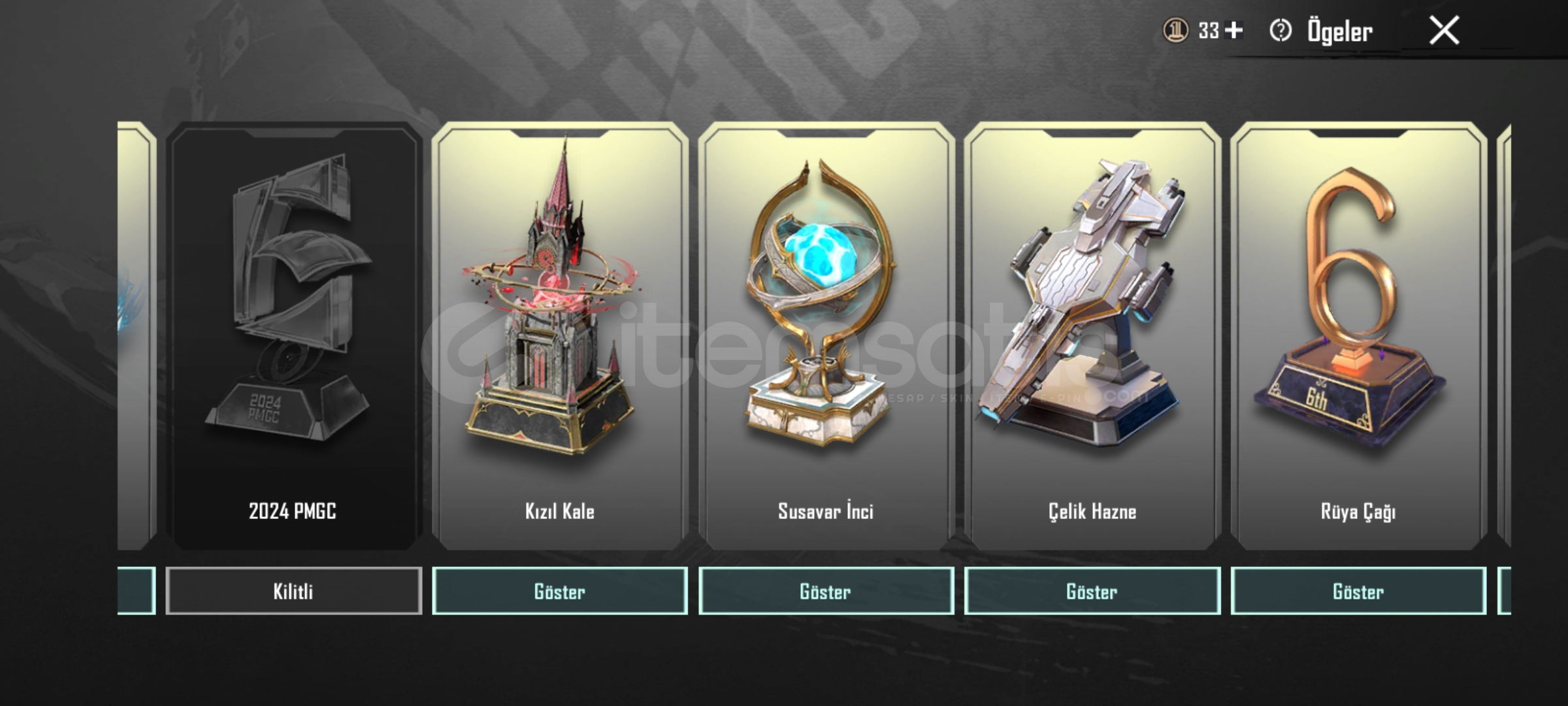
Task: Click the gold coin currency icon
Action: (1175, 31)
